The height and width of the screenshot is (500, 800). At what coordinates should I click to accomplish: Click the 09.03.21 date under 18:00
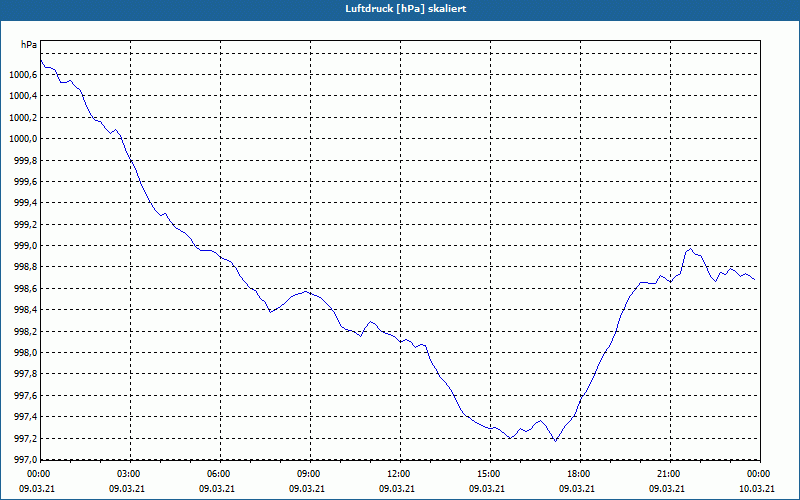pos(577,489)
